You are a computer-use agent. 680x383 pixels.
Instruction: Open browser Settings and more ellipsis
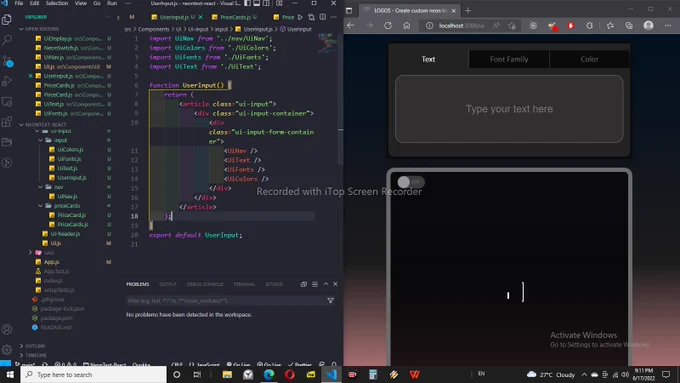click(x=668, y=26)
